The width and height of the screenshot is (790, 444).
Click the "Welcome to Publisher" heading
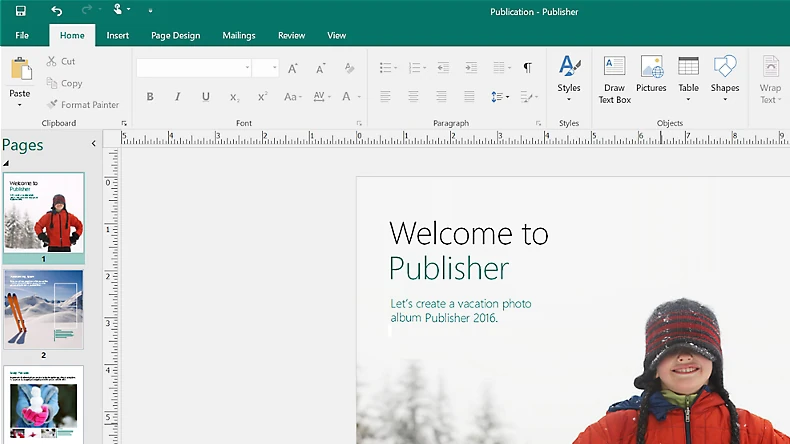point(469,250)
